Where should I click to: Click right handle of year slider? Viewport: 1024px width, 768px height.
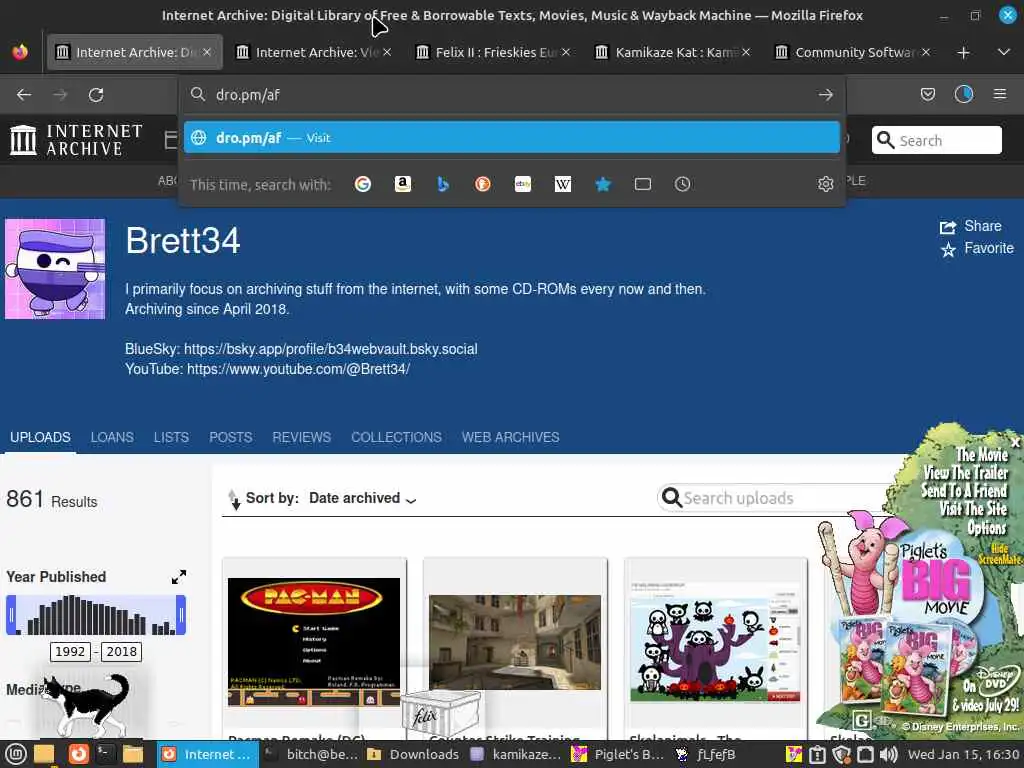click(x=181, y=615)
